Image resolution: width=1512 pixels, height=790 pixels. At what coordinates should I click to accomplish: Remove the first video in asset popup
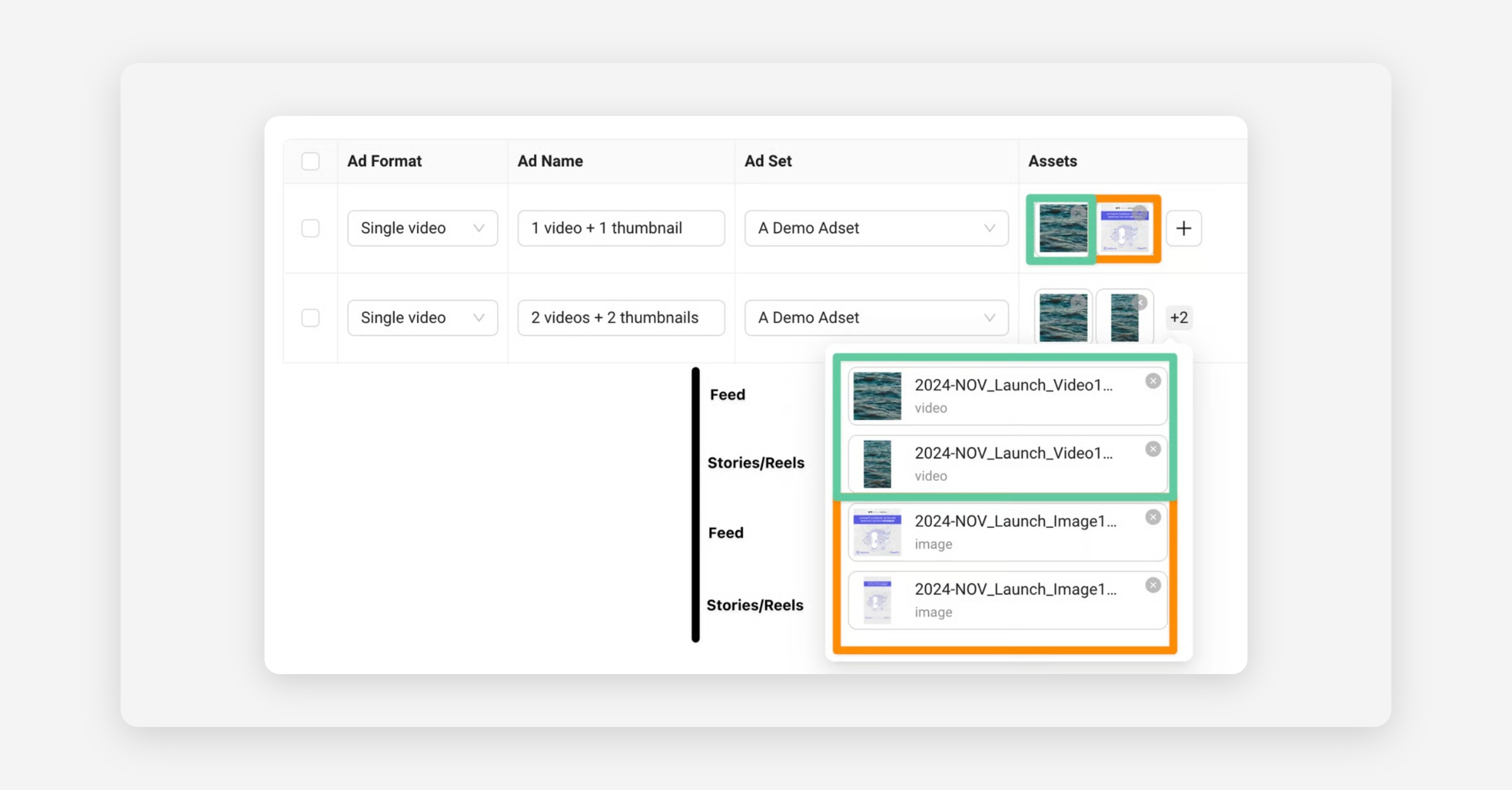pyautogui.click(x=1153, y=381)
